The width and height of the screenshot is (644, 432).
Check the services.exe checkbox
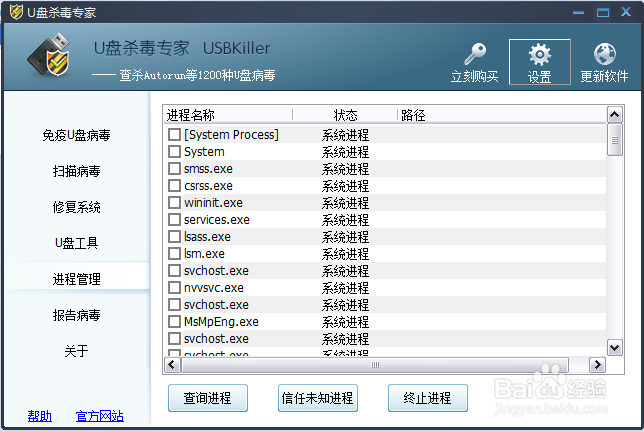pos(175,219)
